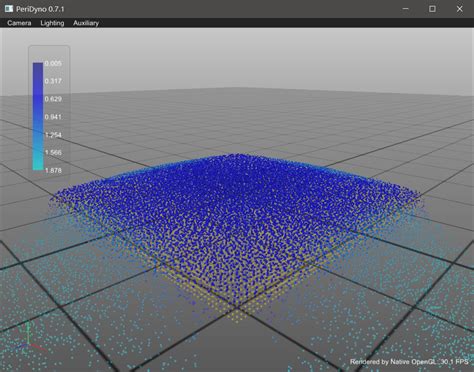Click the 1.878 legend maximum value
Screen dimensions: 474x372
[x=53, y=170]
